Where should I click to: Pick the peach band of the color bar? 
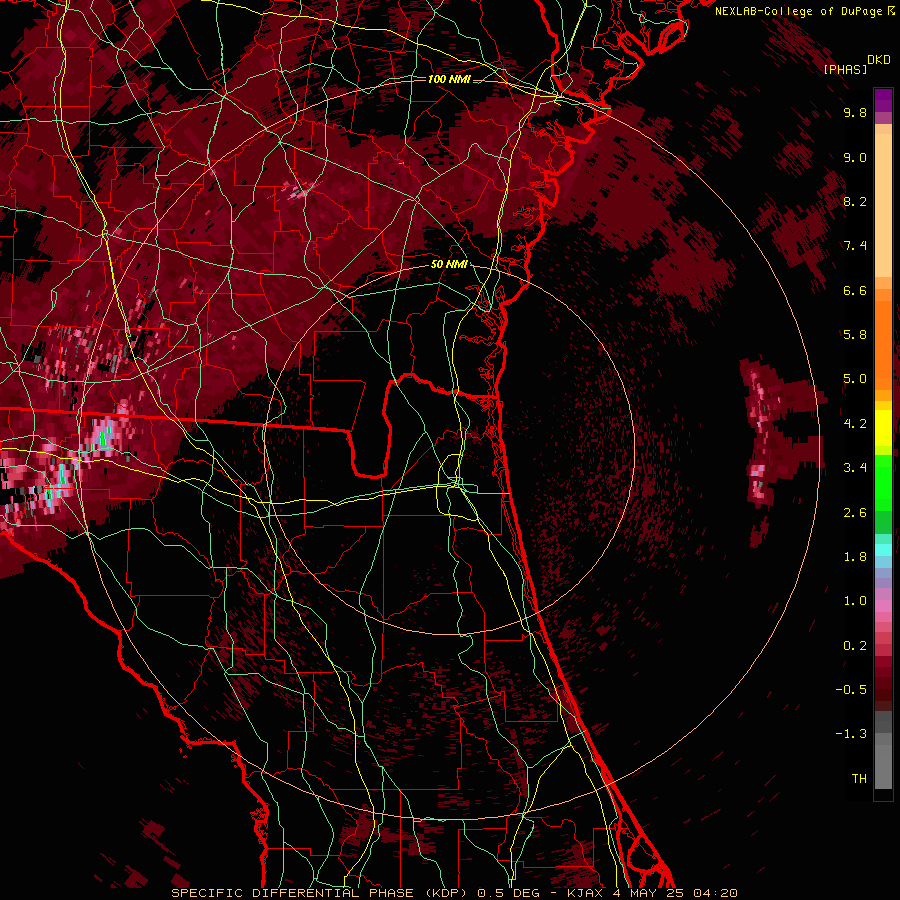point(883,205)
